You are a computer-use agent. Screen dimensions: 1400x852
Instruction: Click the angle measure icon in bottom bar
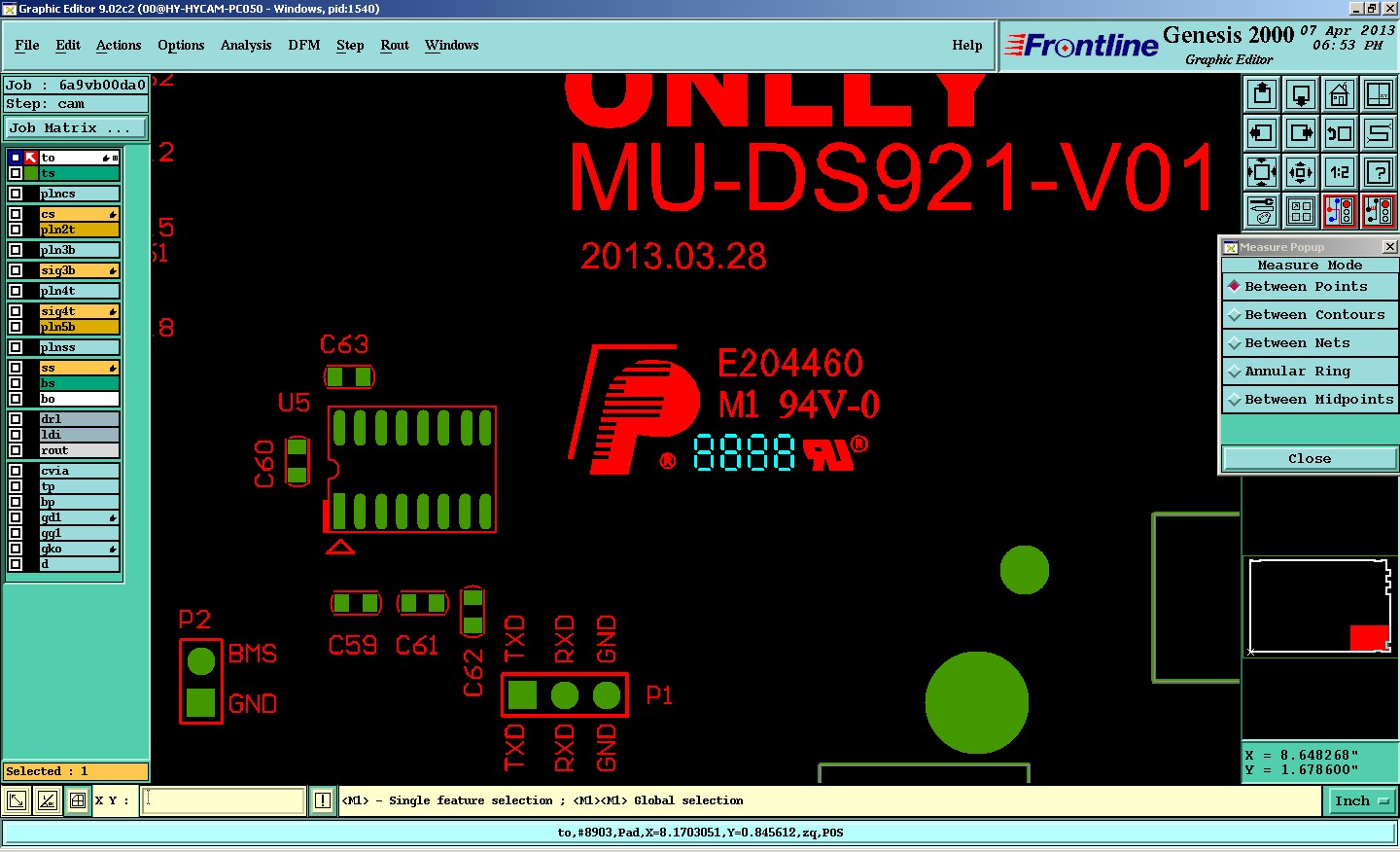47,800
